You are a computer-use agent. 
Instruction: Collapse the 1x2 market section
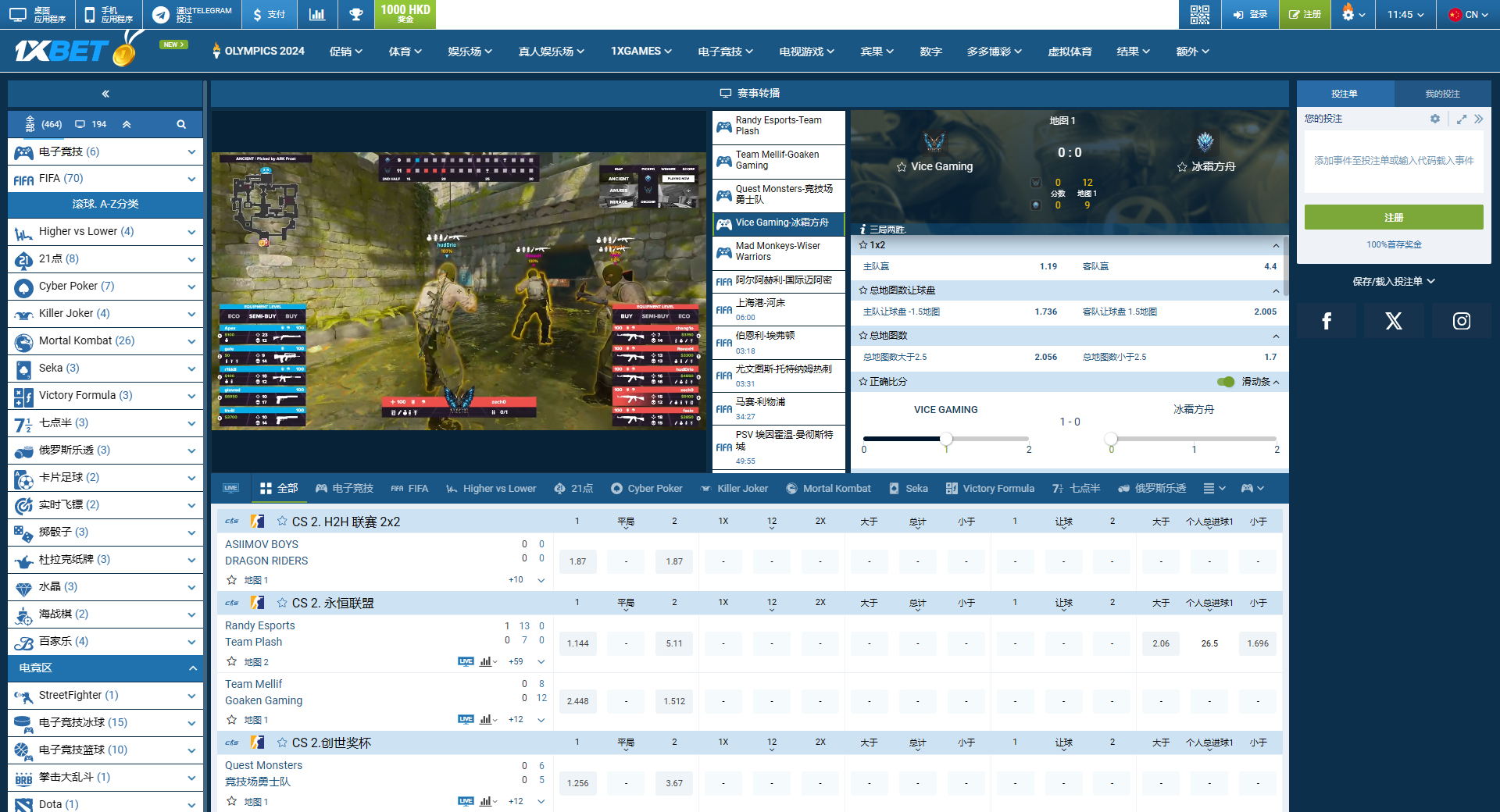1276,245
